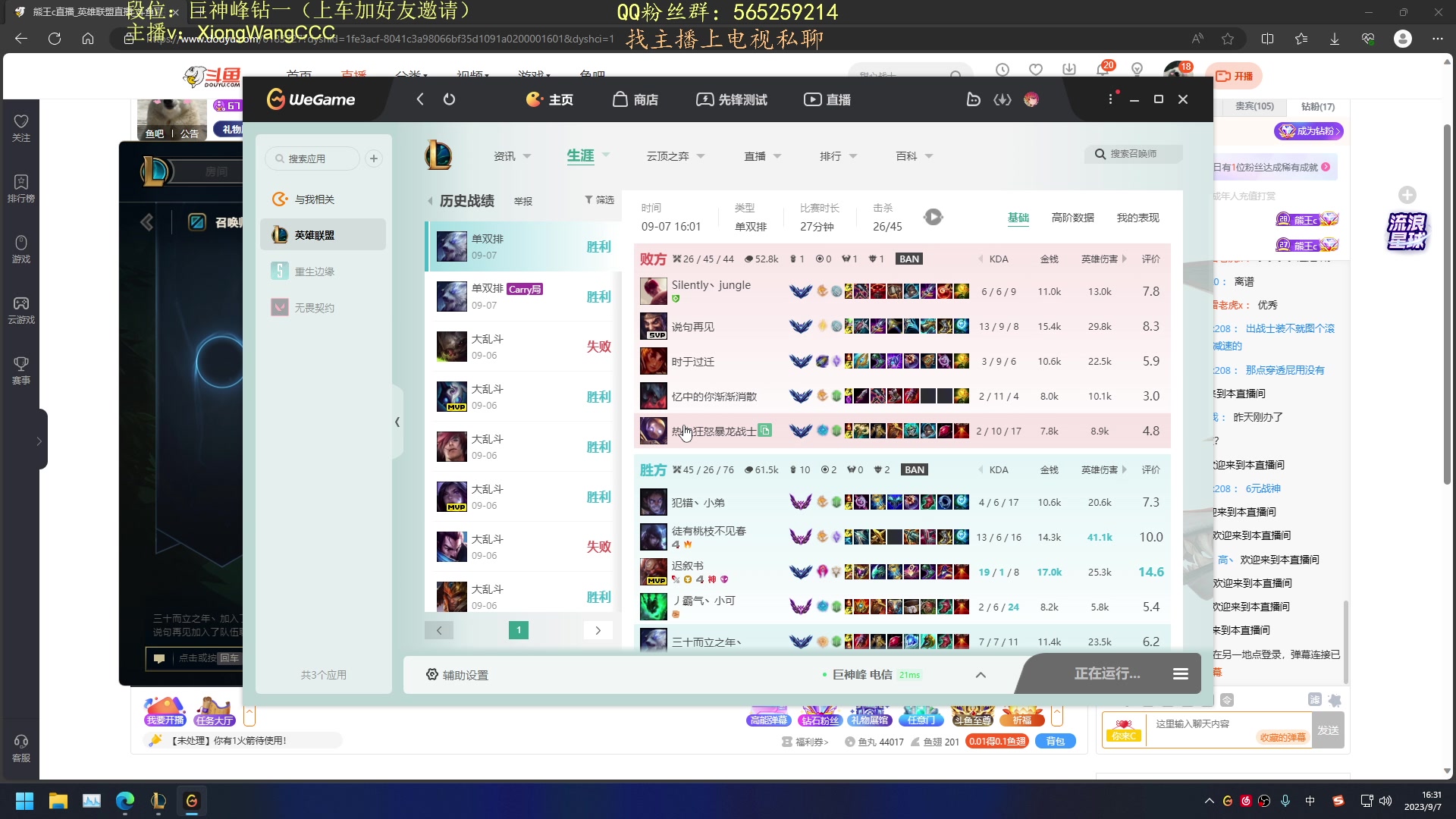Open the 排行 dropdown menu

click(837, 156)
